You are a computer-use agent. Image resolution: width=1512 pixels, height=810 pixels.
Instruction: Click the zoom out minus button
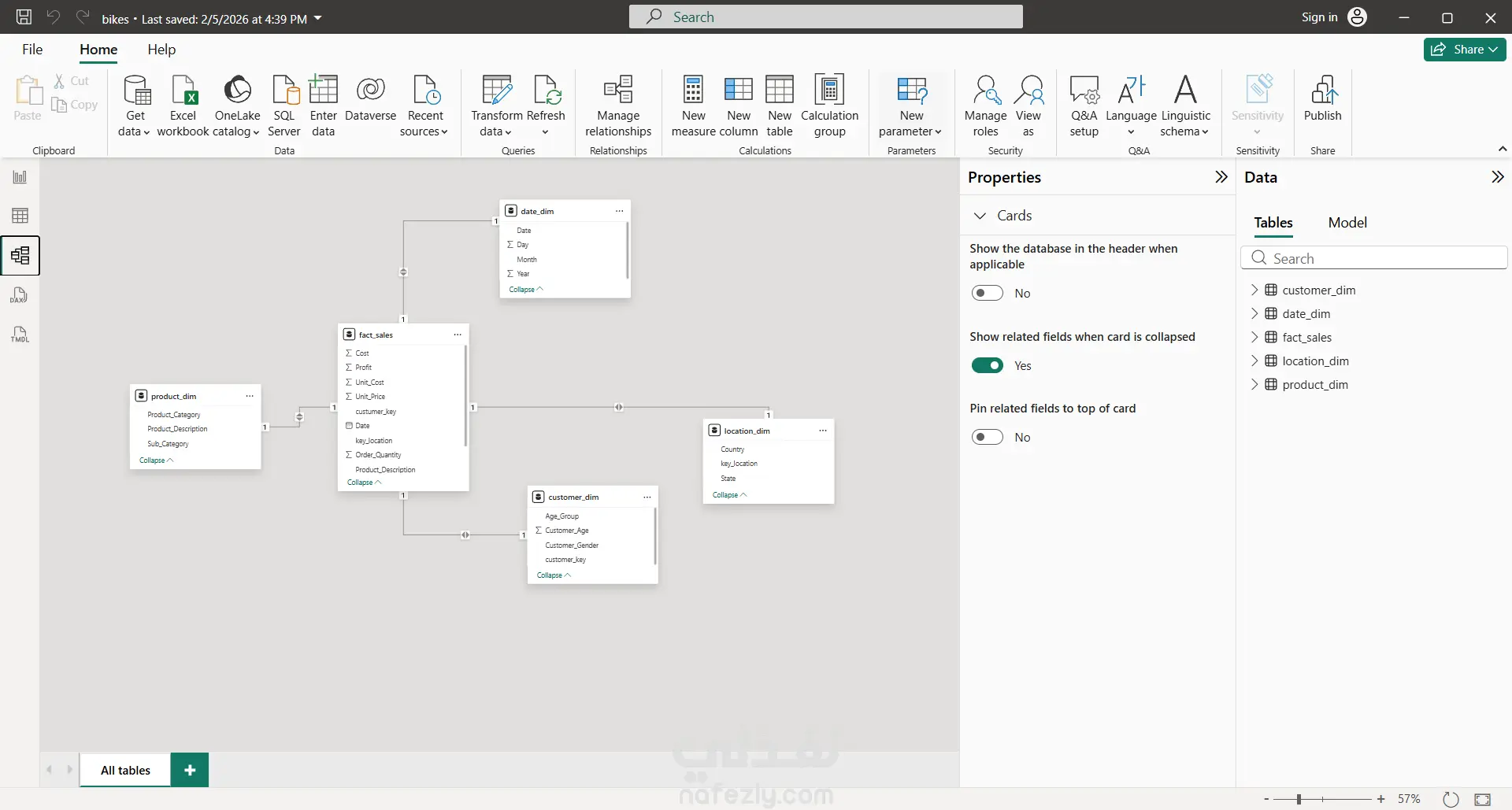point(1266,799)
